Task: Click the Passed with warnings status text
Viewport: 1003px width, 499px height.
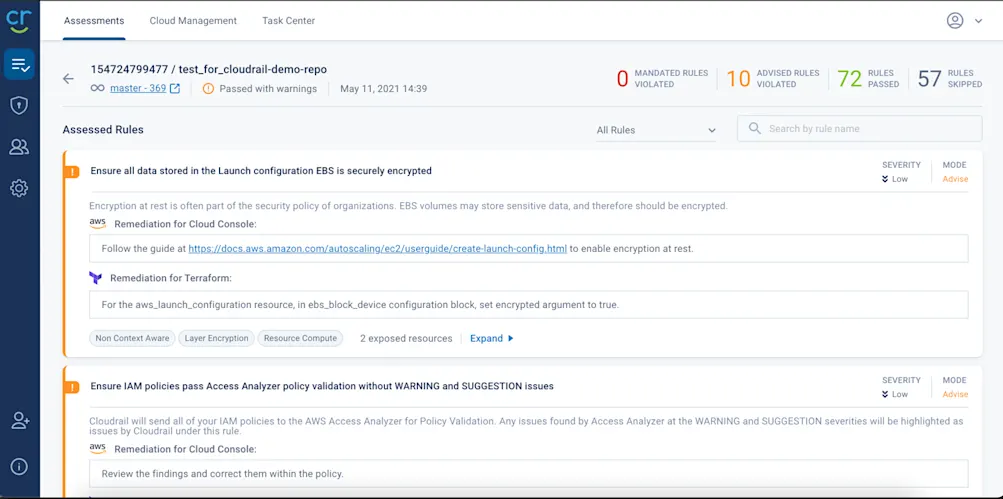Action: coord(268,89)
